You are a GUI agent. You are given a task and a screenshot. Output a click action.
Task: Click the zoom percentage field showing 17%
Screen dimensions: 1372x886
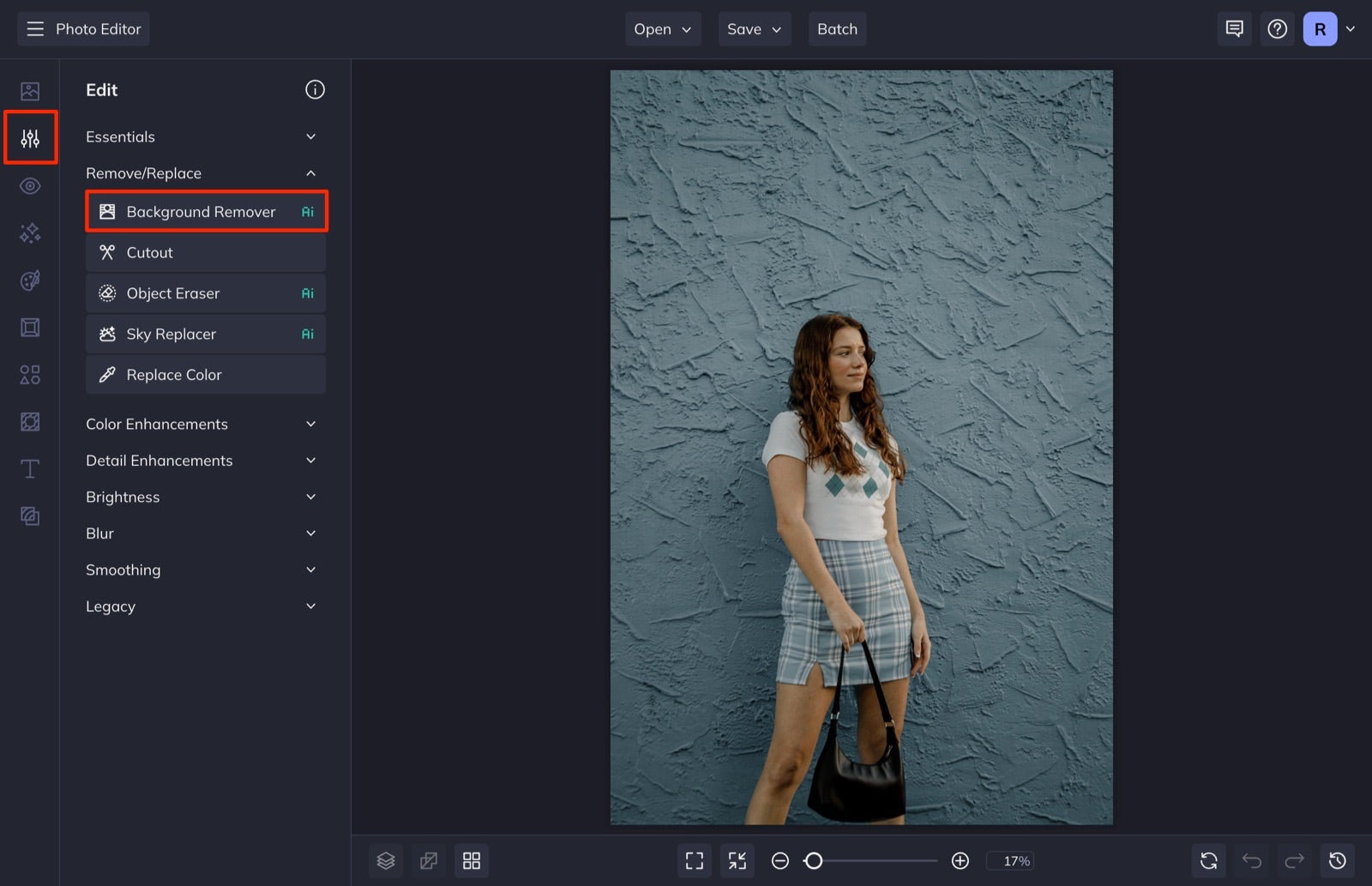(x=1012, y=860)
